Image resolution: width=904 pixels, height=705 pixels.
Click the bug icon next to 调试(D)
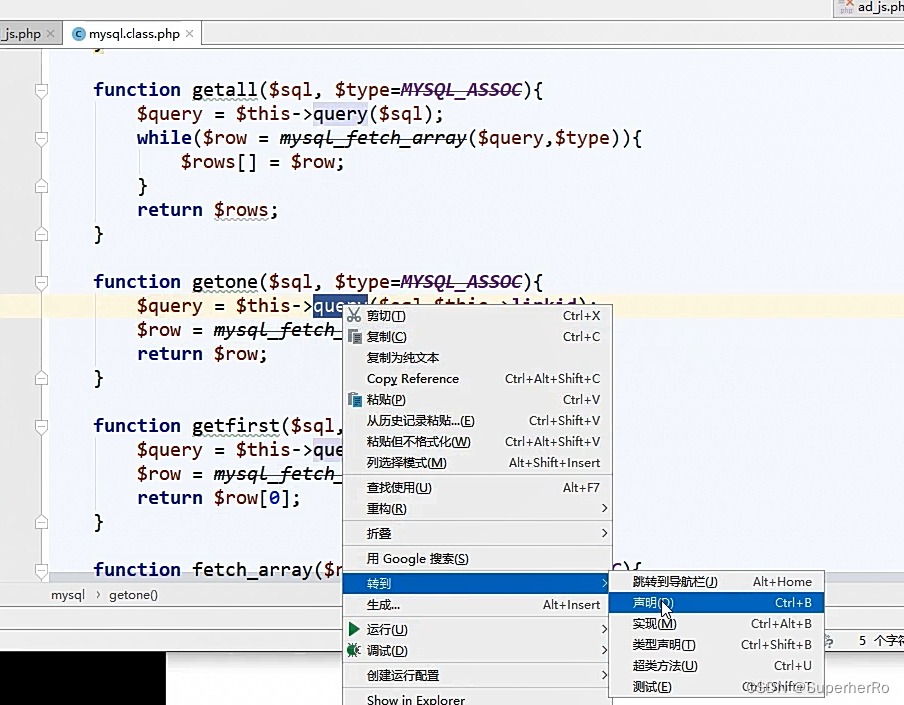point(354,649)
